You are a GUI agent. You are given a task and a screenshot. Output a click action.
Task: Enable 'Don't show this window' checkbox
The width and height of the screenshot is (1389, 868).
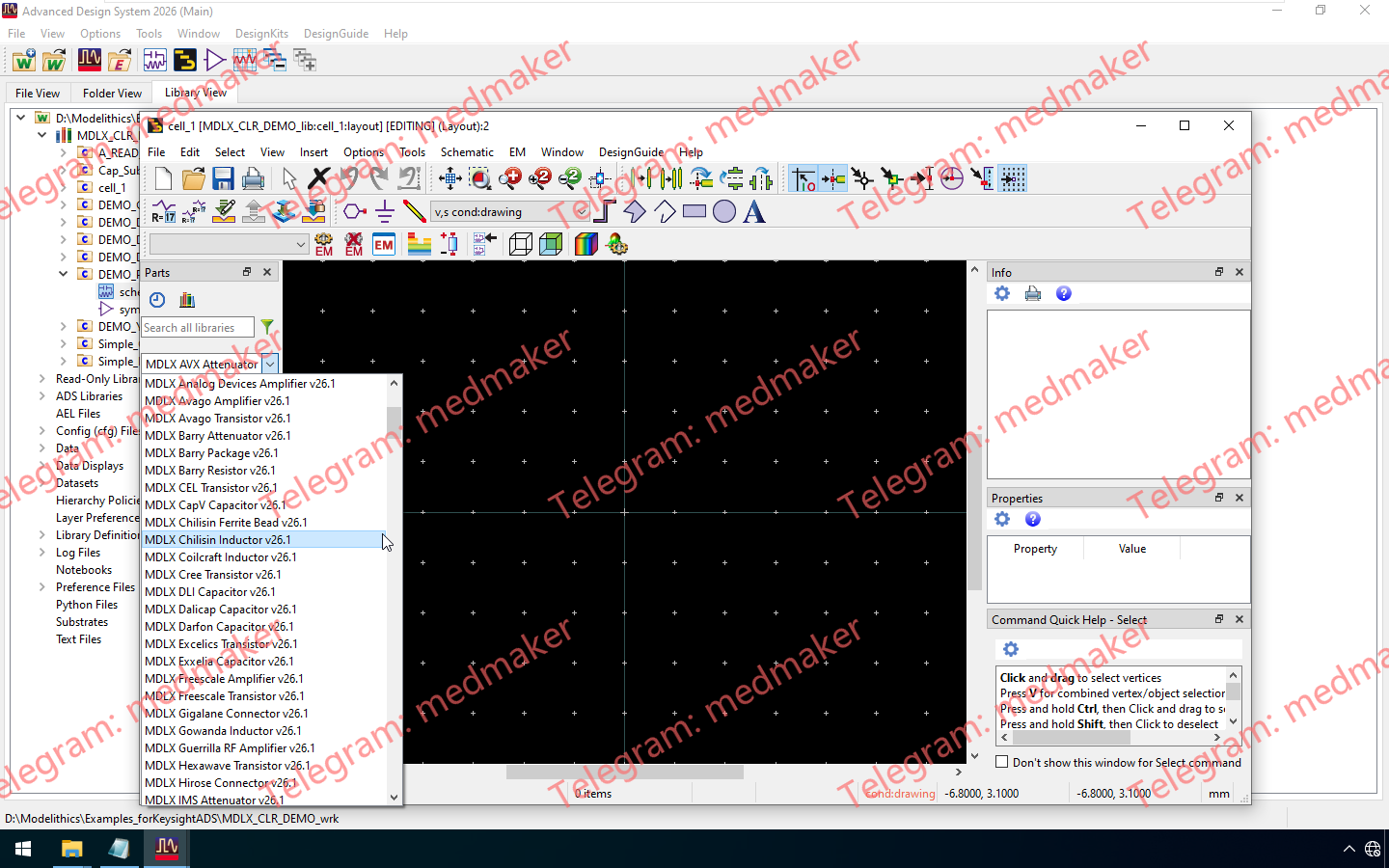pyautogui.click(x=1002, y=762)
